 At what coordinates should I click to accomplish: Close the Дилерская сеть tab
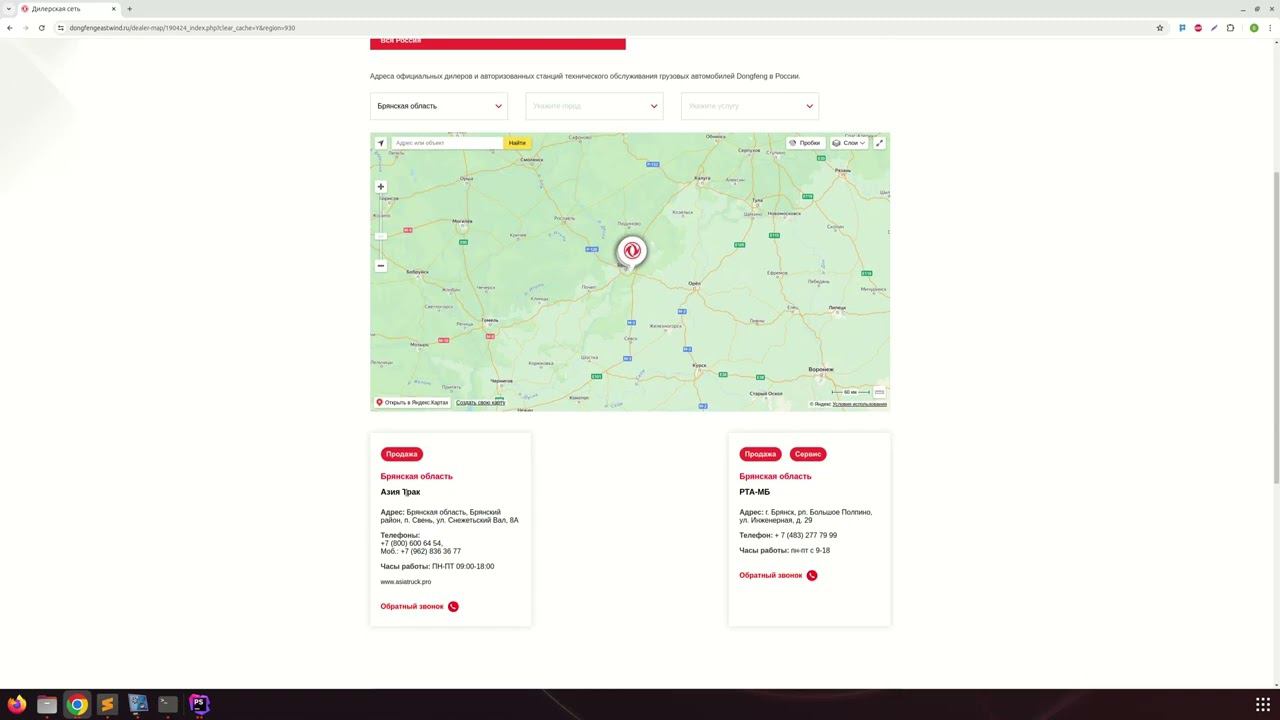[x=113, y=9]
